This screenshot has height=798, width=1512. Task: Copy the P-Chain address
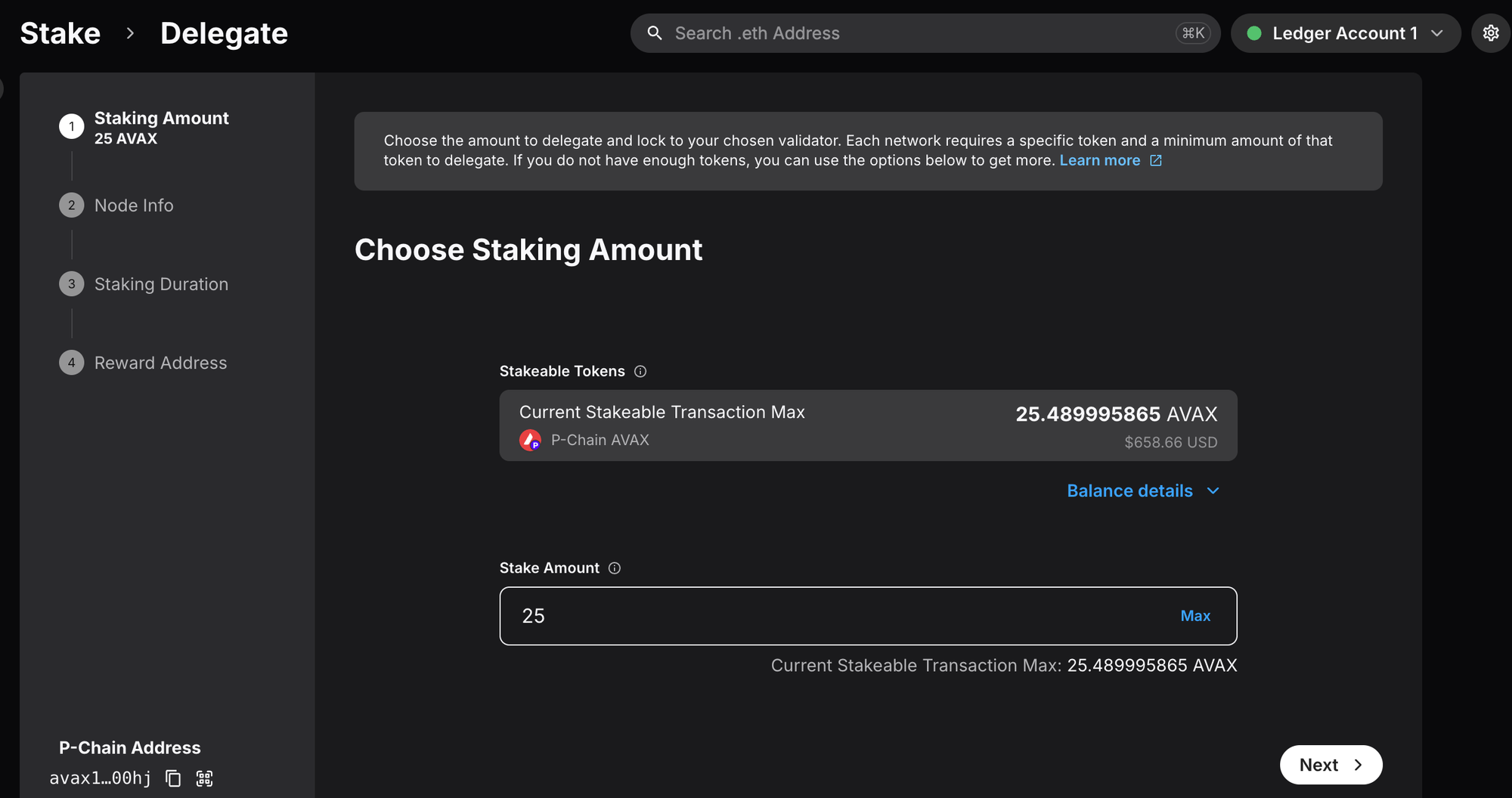coord(173,778)
